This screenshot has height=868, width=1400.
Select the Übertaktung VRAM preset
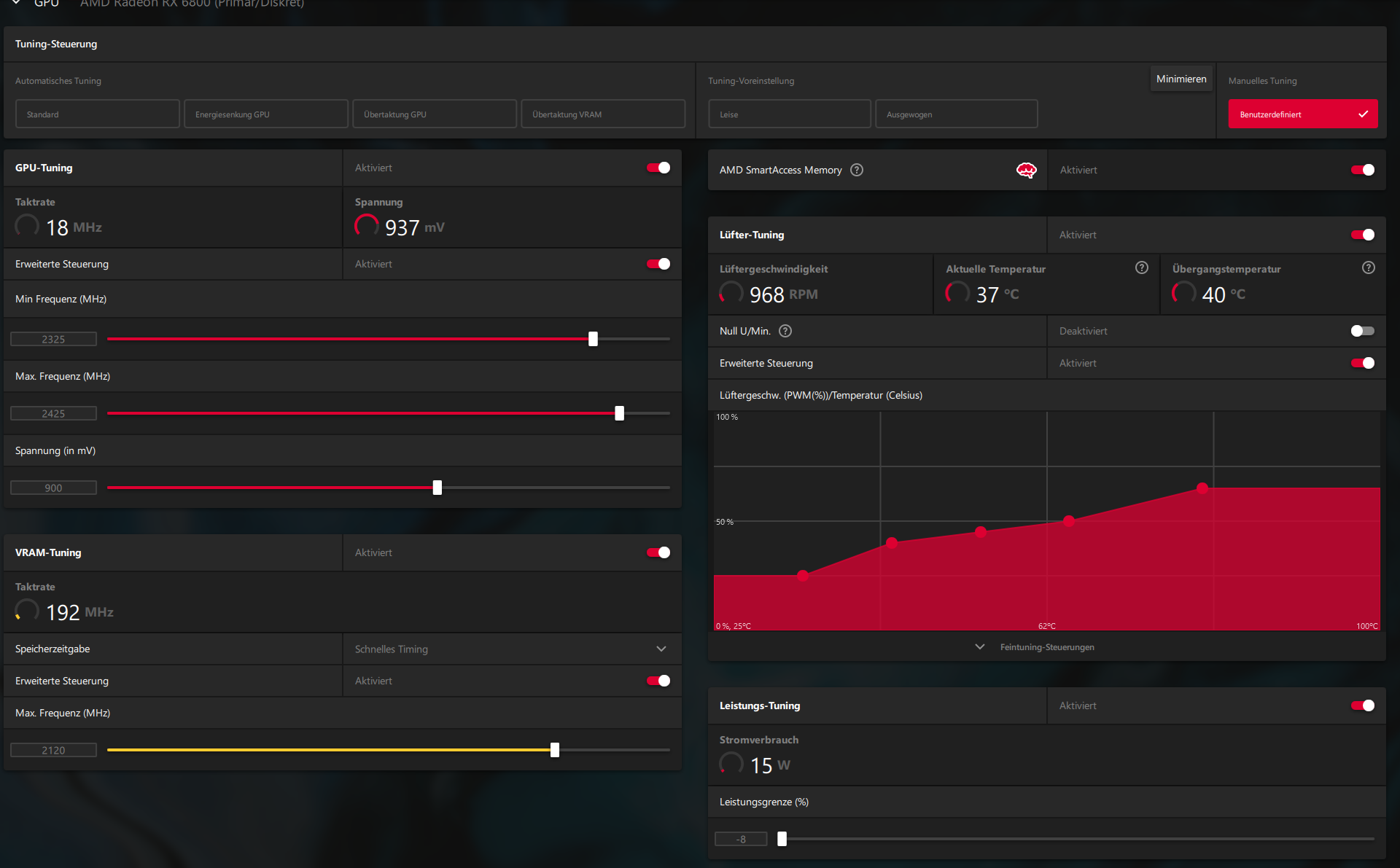point(603,114)
